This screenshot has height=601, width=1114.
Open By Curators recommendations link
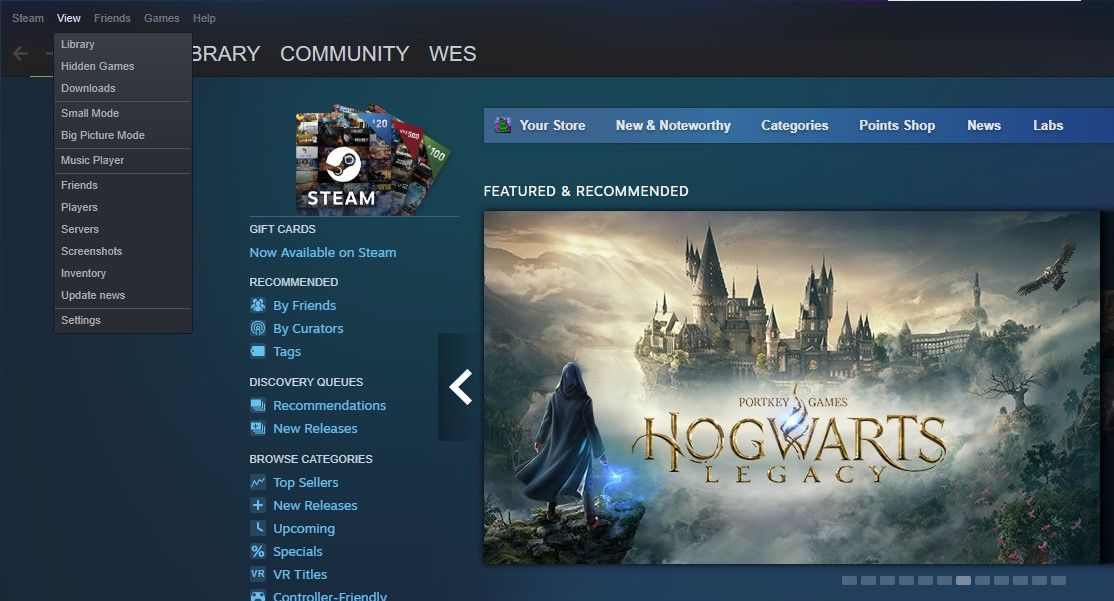coord(308,328)
